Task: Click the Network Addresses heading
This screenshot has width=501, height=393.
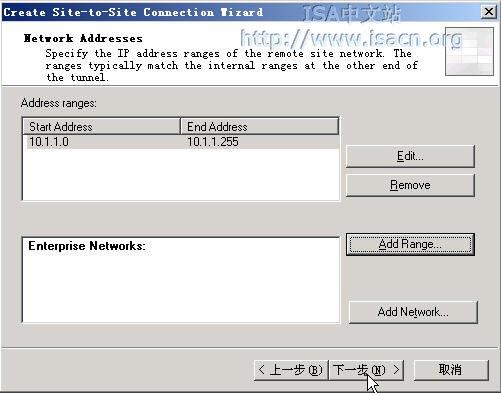Action: (x=83, y=38)
